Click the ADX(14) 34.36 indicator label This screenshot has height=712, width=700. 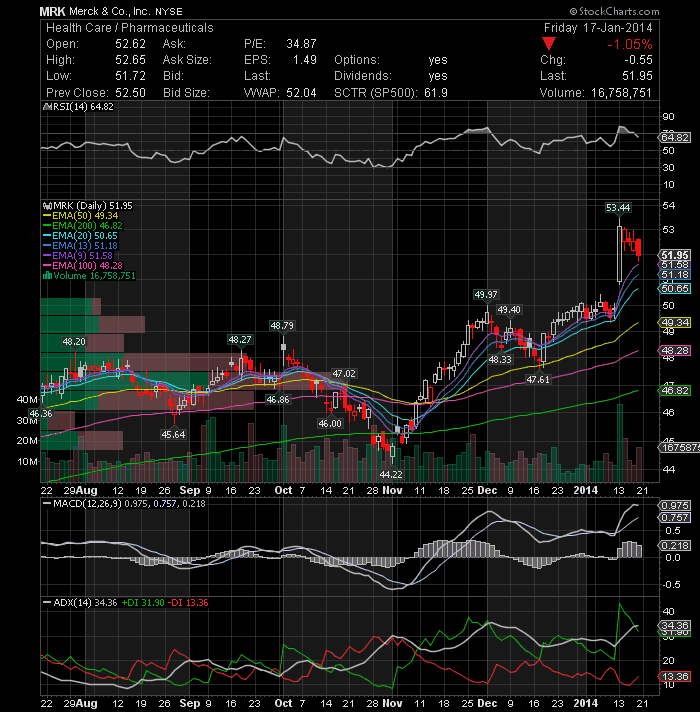click(85, 603)
